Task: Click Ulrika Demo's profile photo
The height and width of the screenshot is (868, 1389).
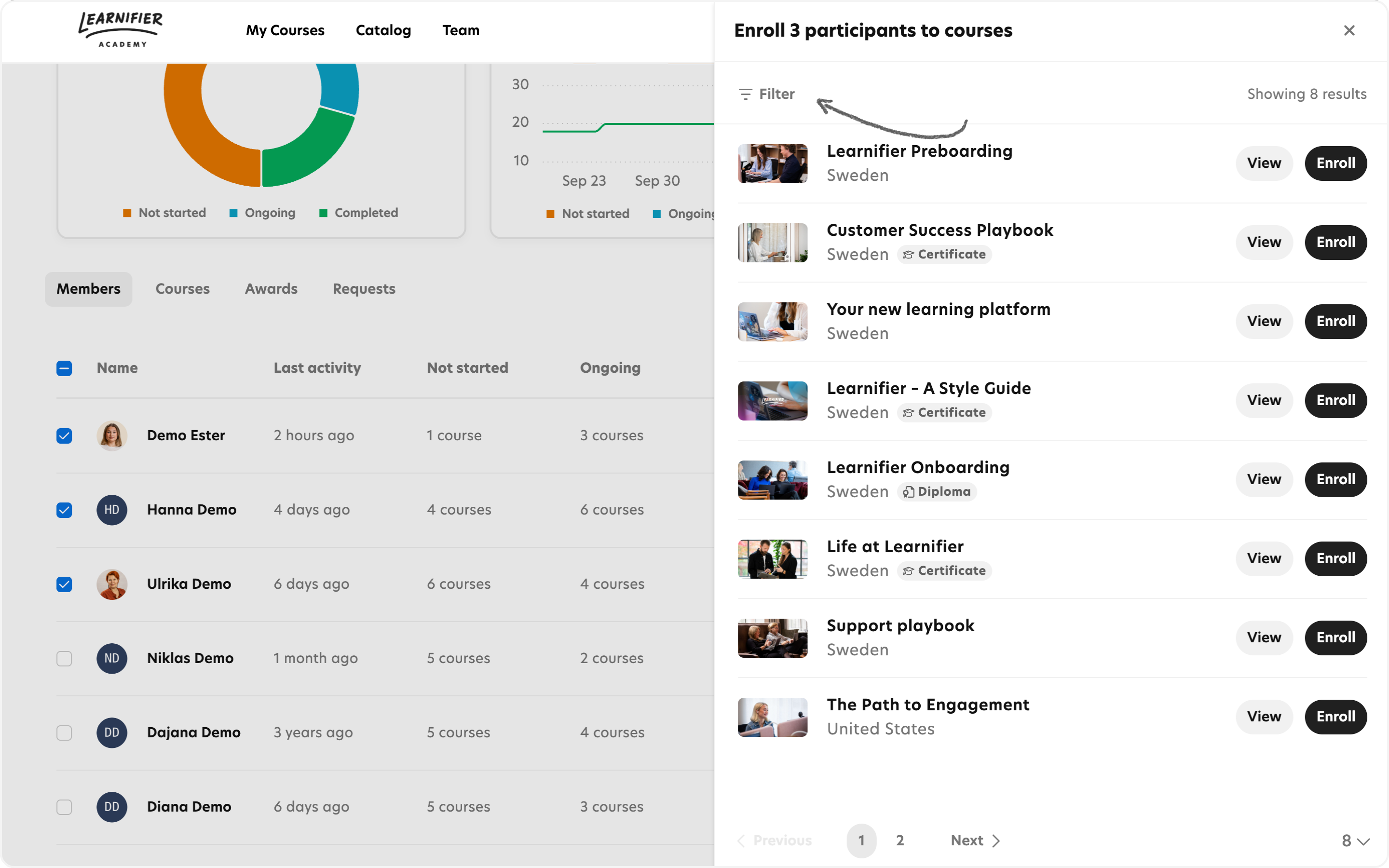Action: point(111,584)
